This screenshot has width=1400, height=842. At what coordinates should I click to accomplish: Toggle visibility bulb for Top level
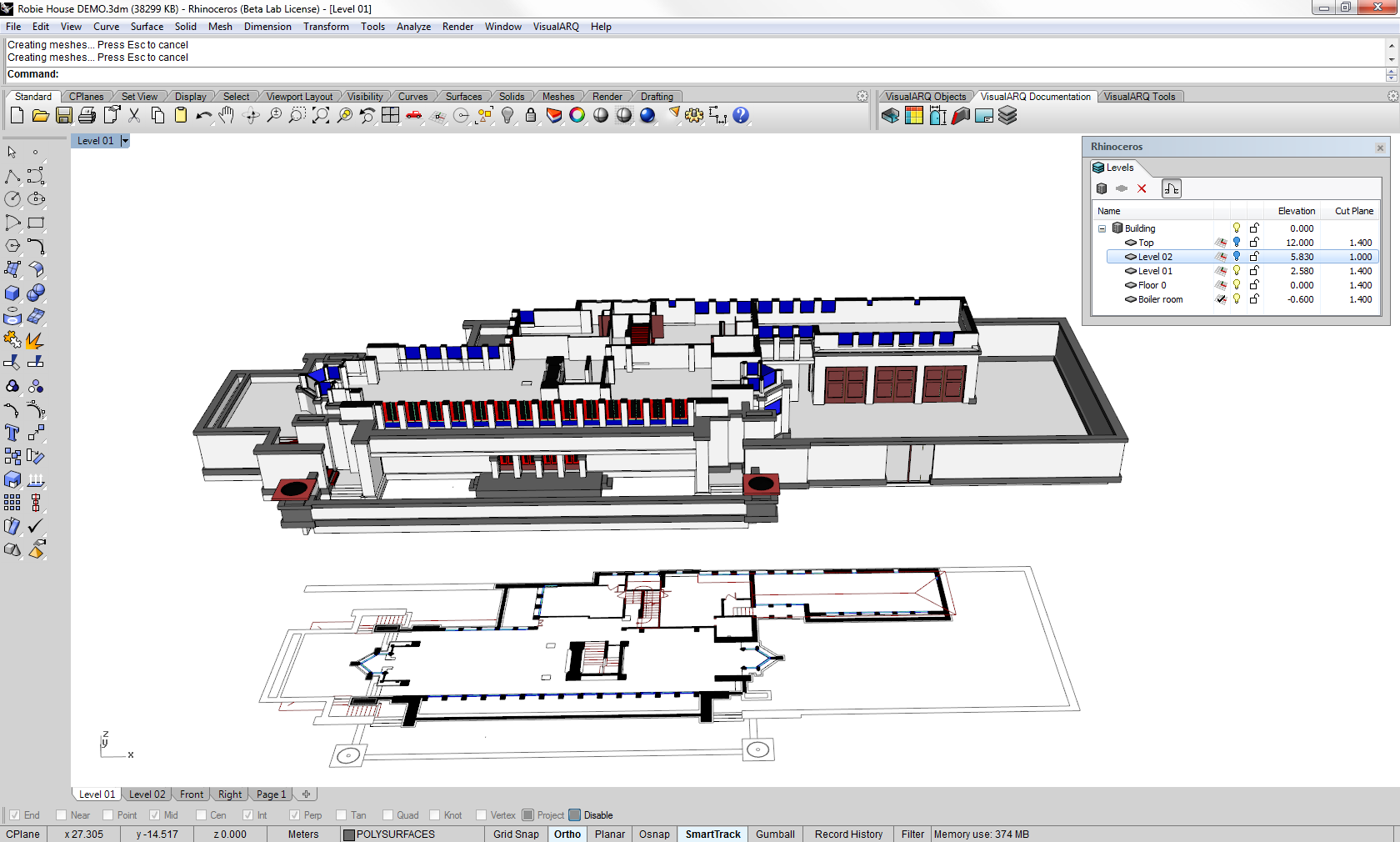[x=1237, y=243]
